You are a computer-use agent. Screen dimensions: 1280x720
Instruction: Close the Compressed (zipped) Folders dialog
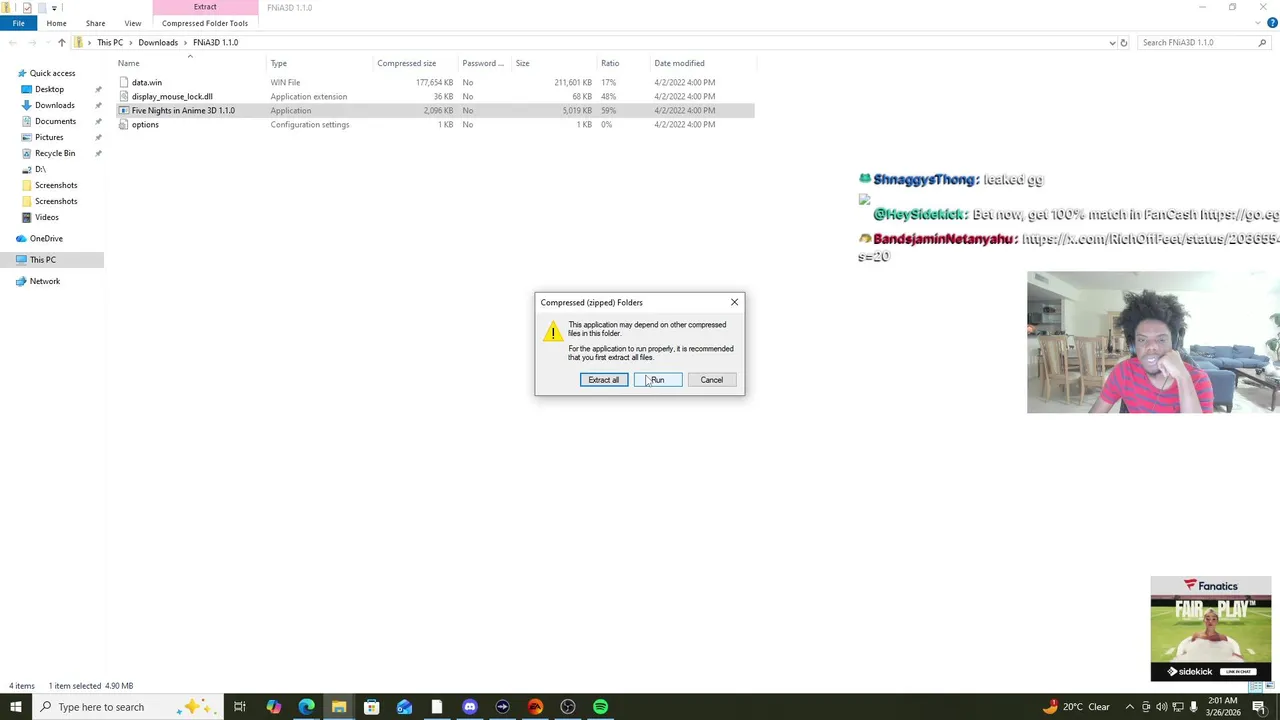734,302
